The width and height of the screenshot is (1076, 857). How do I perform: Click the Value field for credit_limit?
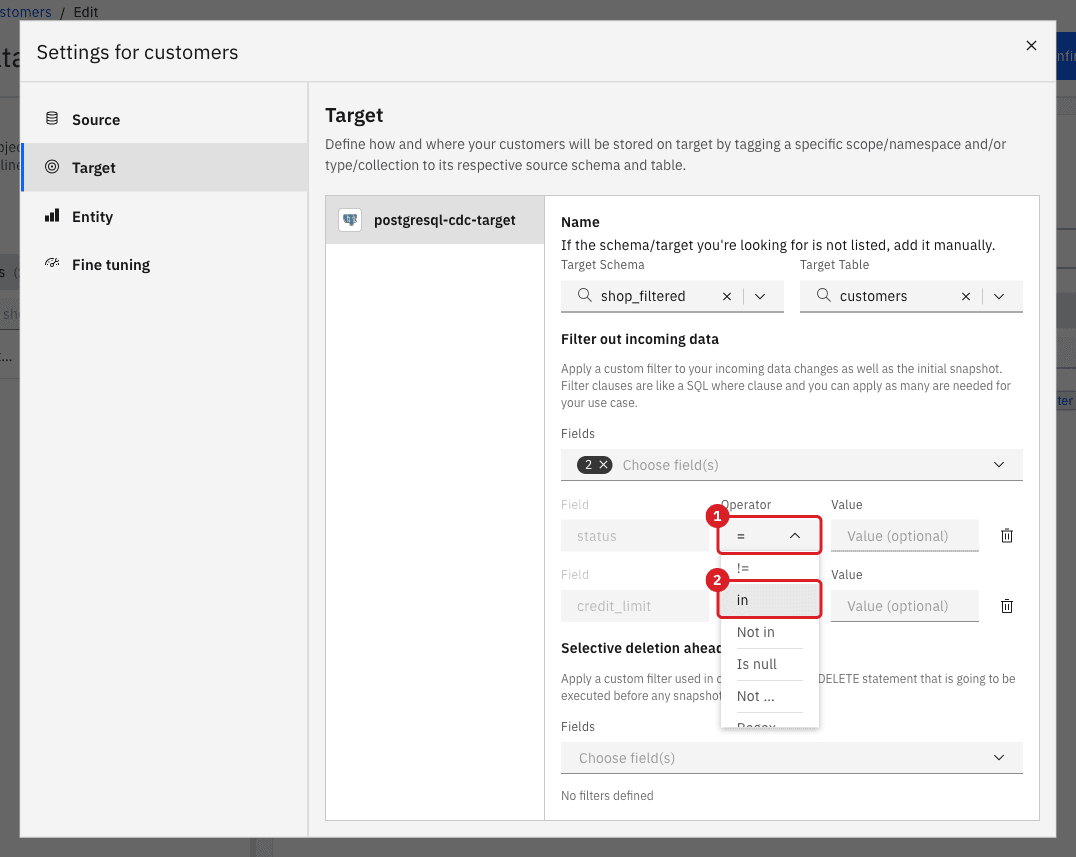coord(904,606)
